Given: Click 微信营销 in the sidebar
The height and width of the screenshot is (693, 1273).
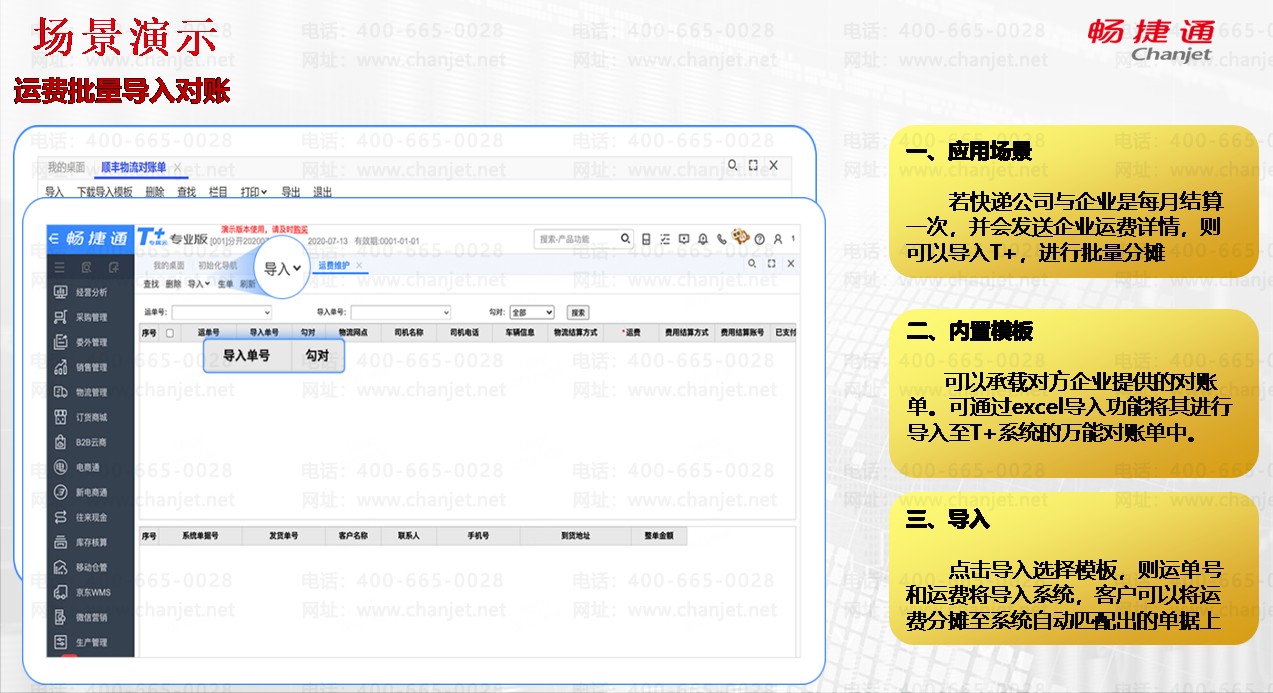Looking at the screenshot, I should click(81, 617).
